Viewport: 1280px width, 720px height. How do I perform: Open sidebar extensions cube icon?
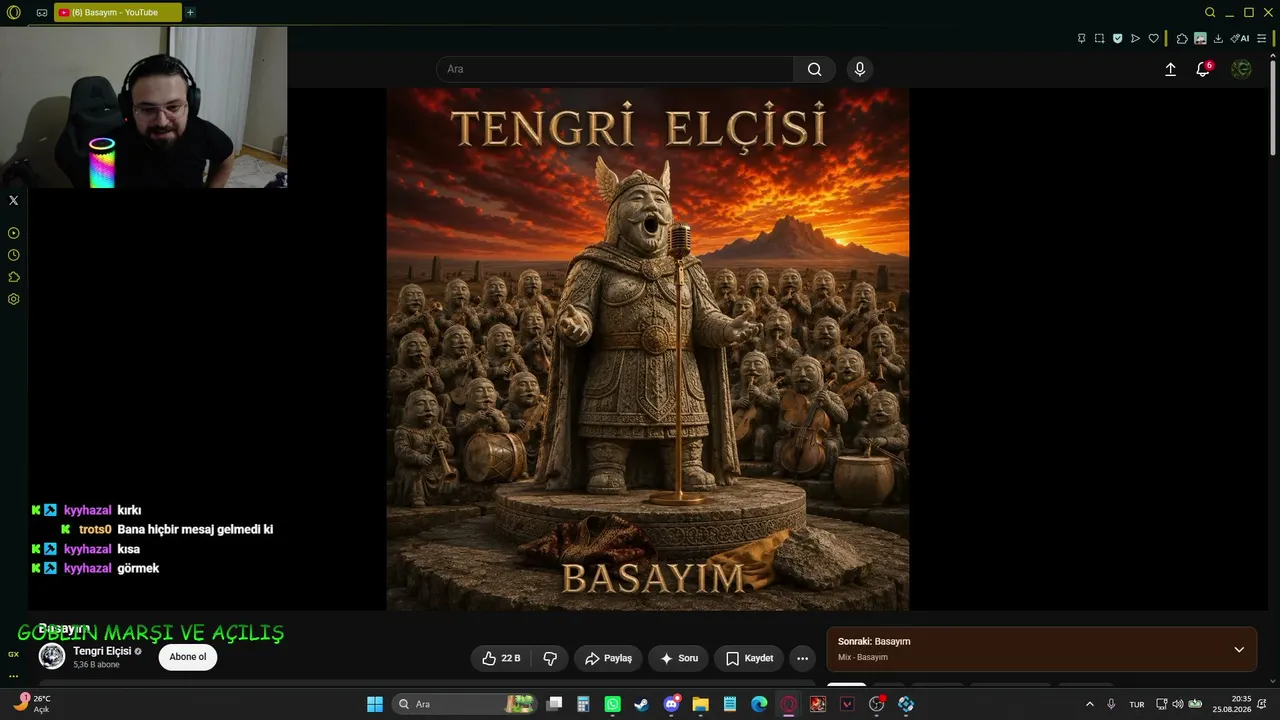14,277
